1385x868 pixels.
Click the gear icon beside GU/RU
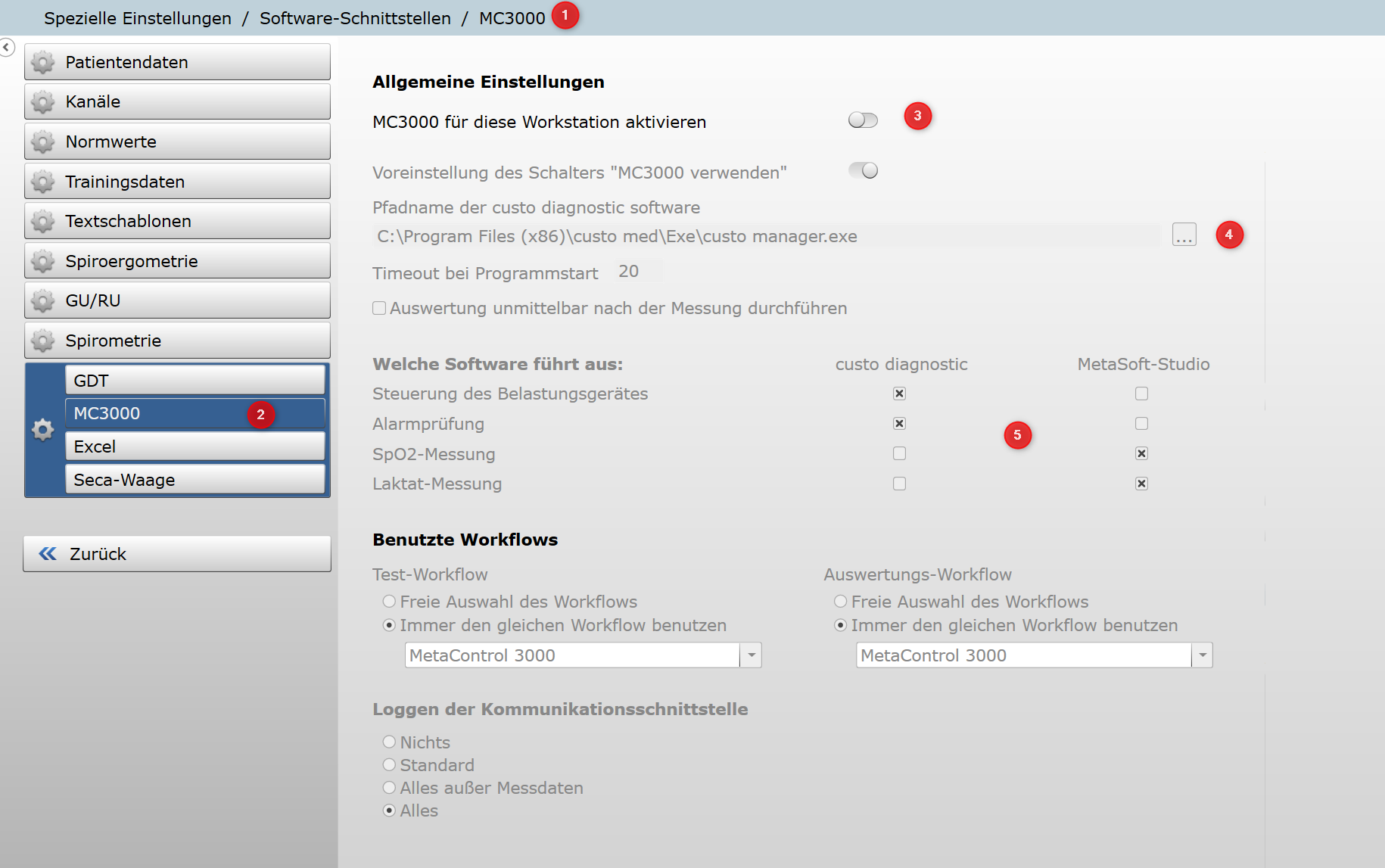tap(43, 300)
